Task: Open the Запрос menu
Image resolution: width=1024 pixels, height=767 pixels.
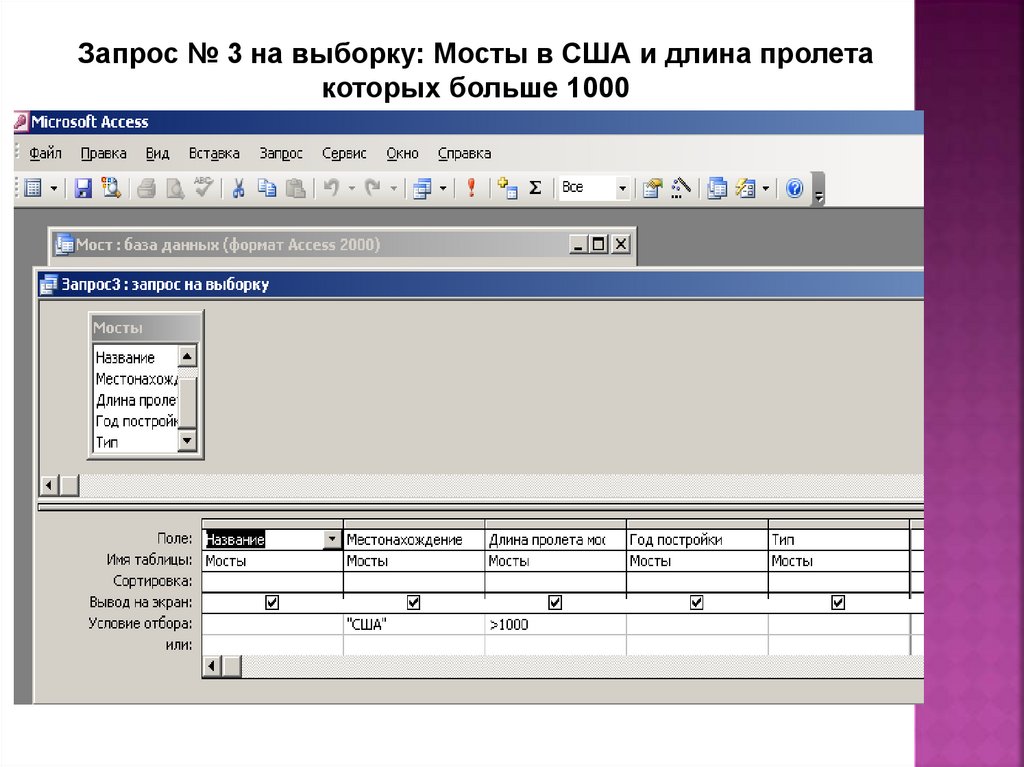Action: pyautogui.click(x=281, y=153)
